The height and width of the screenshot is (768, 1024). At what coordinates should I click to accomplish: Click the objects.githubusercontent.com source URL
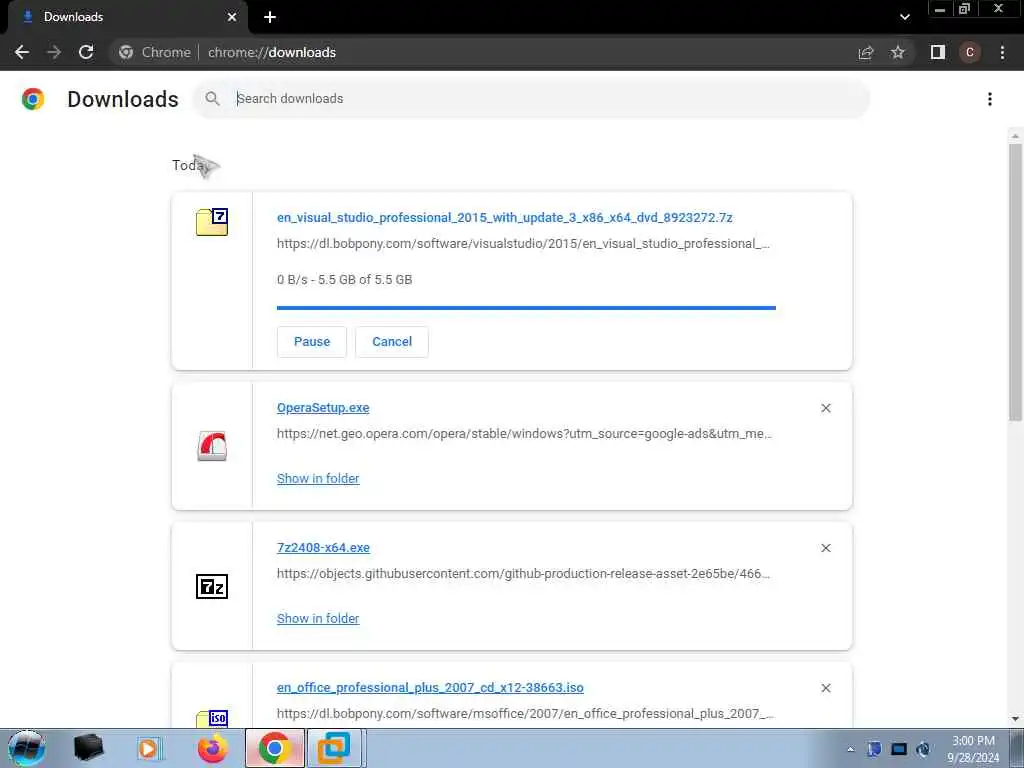coord(523,573)
